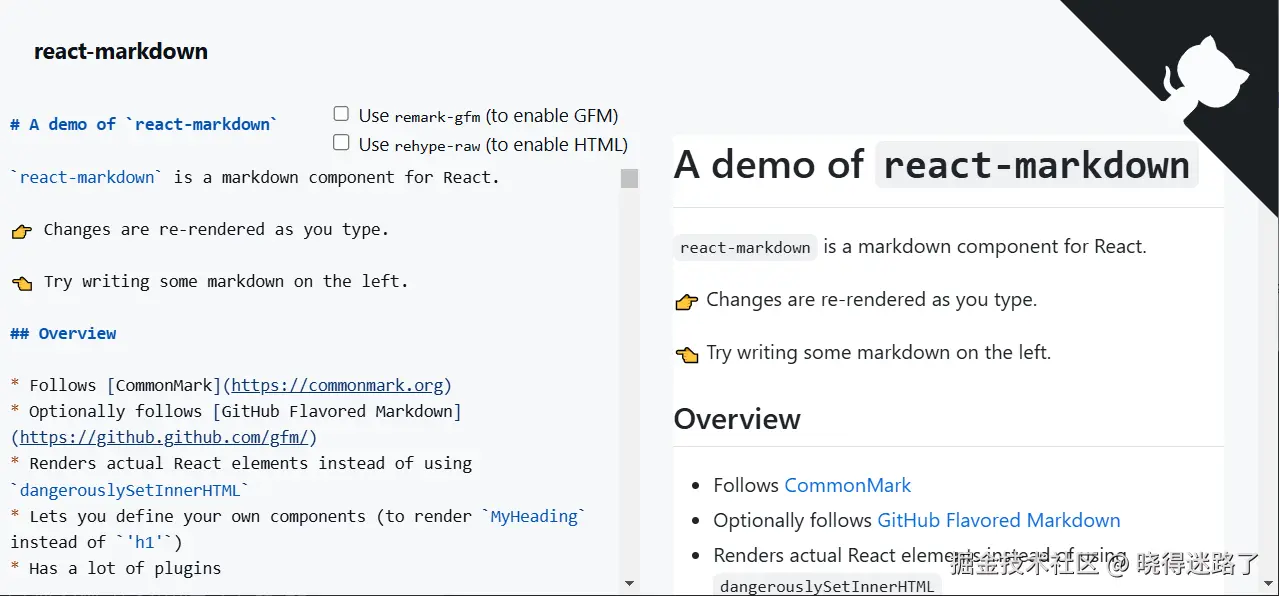
Task: Enable the remark-gfm checkbox
Action: tap(341, 114)
